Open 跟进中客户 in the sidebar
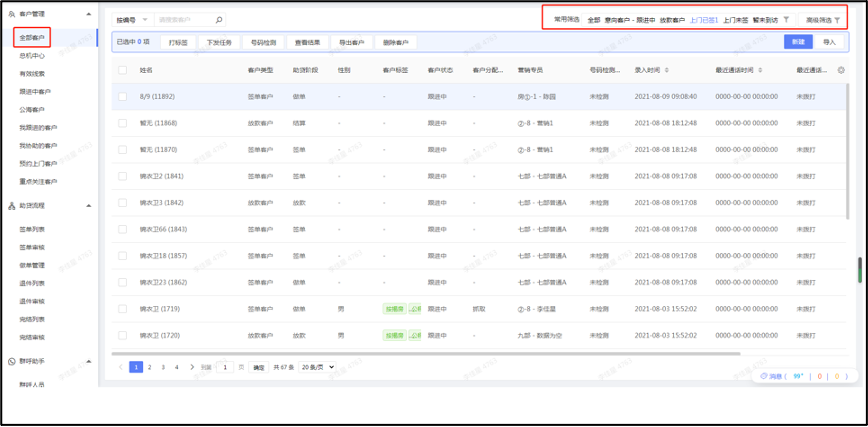 (35, 91)
